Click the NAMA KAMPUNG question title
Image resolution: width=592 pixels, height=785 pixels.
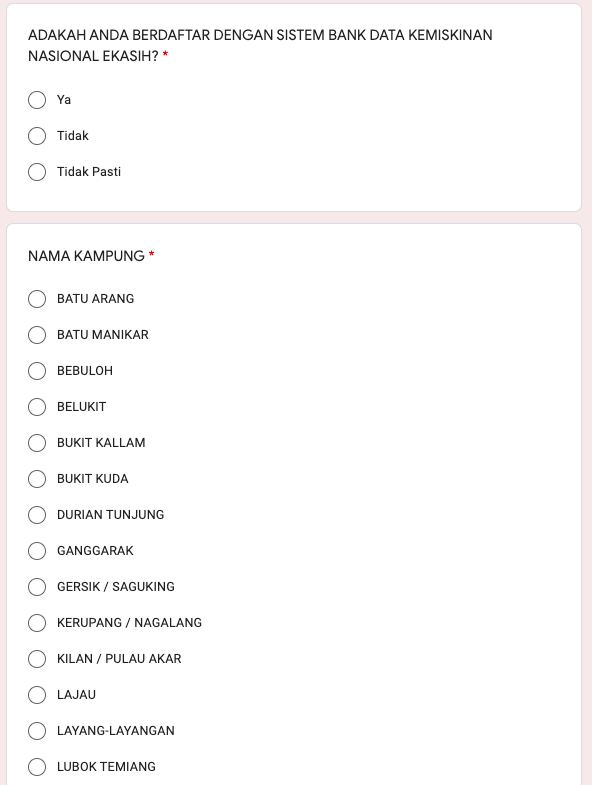[86, 256]
